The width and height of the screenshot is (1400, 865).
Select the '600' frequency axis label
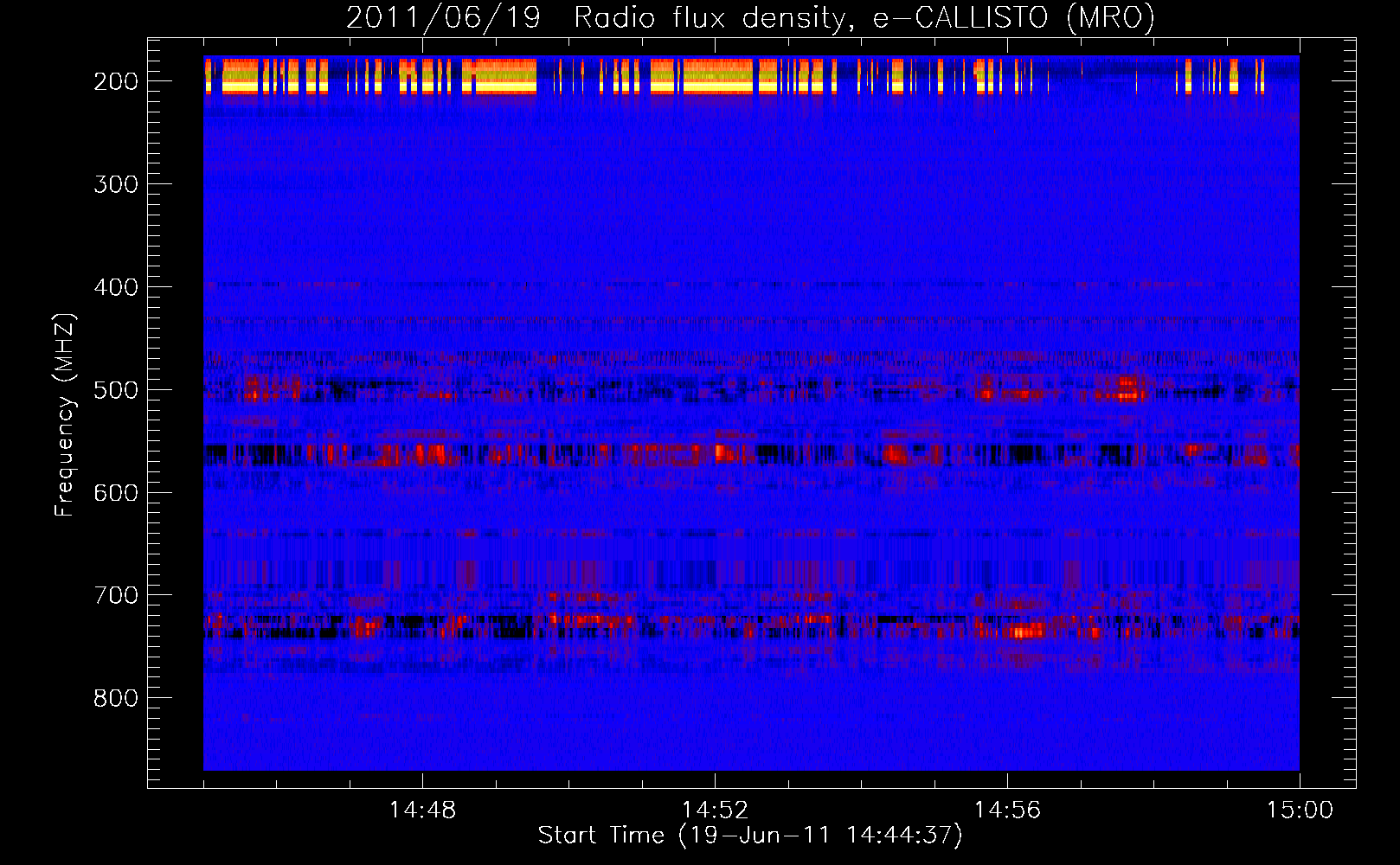116,493
